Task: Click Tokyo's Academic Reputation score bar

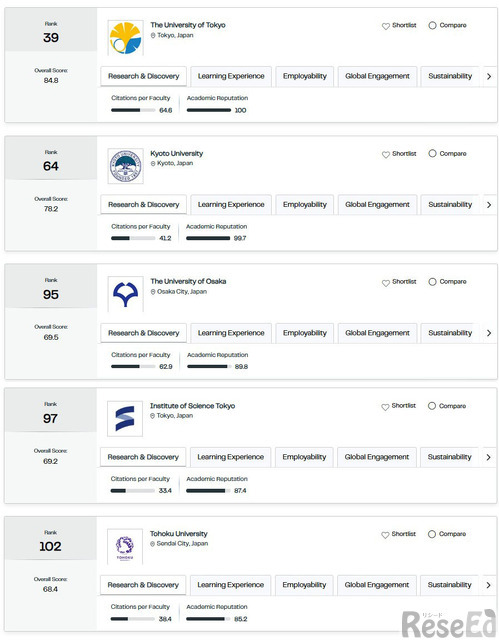Action: [209, 110]
